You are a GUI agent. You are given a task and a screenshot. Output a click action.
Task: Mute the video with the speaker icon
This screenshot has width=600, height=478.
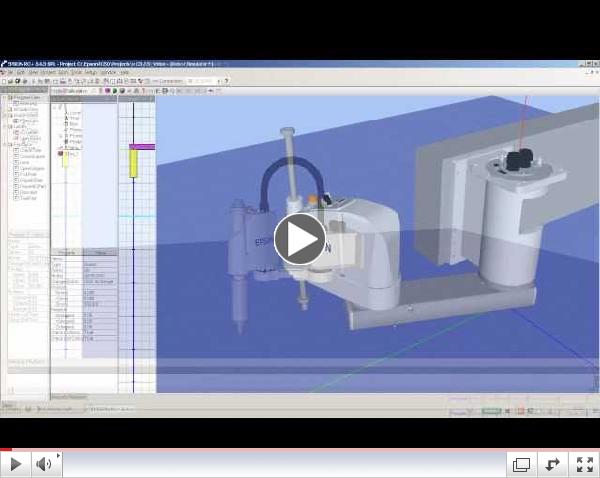44,464
